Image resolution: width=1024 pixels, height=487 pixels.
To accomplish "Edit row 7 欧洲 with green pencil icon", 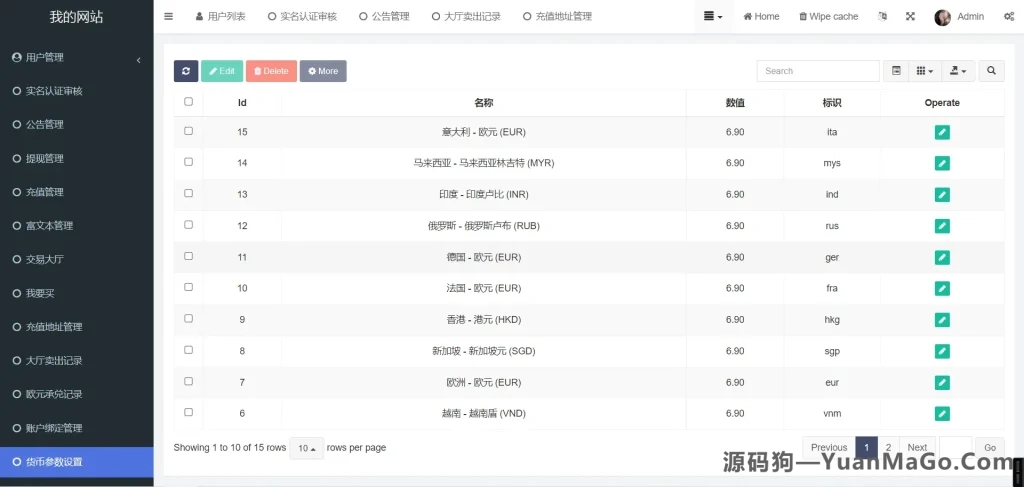I will (x=942, y=383).
